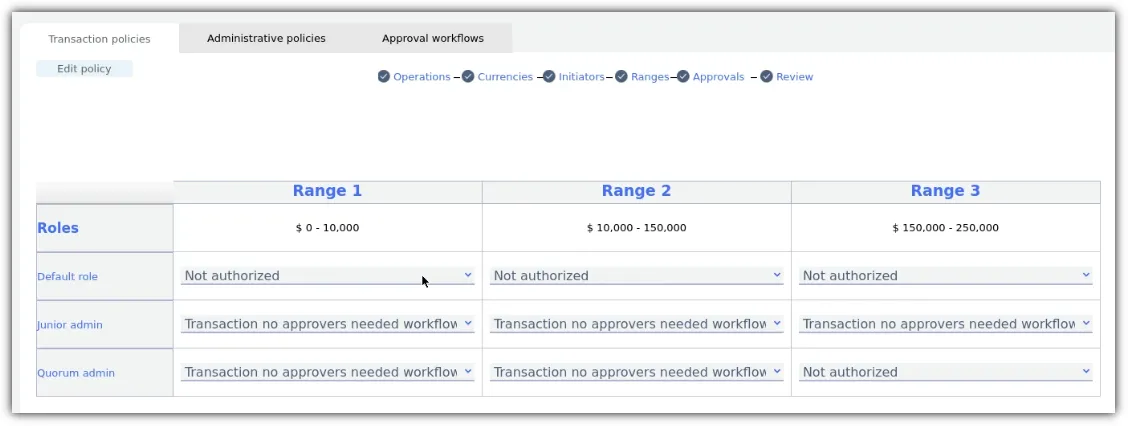Screen dimensions: 1128x426
Task: Open Junior admin dropdown for Range 2
Action: coord(637,324)
